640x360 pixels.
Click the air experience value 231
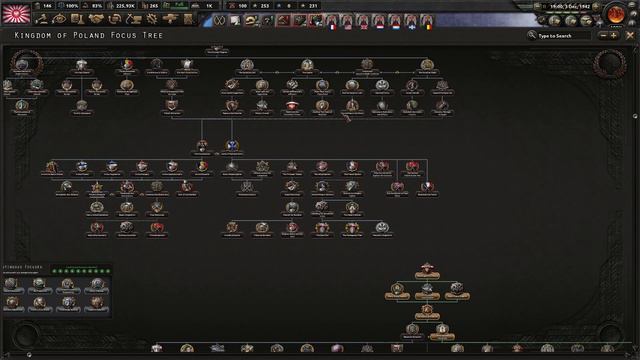click(x=313, y=6)
